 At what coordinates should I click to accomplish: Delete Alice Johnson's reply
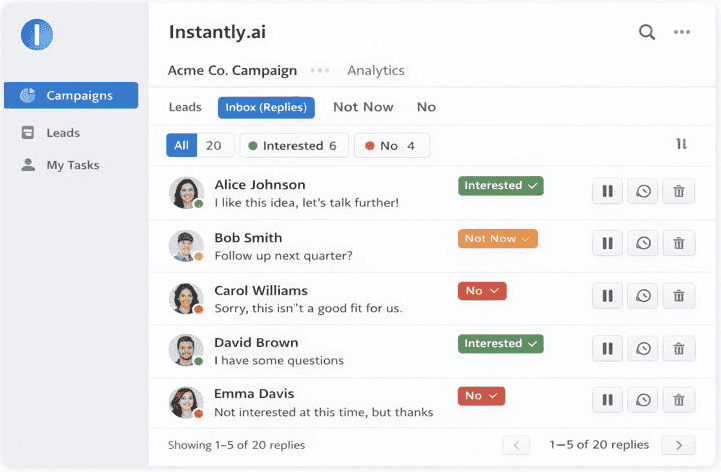tap(679, 191)
